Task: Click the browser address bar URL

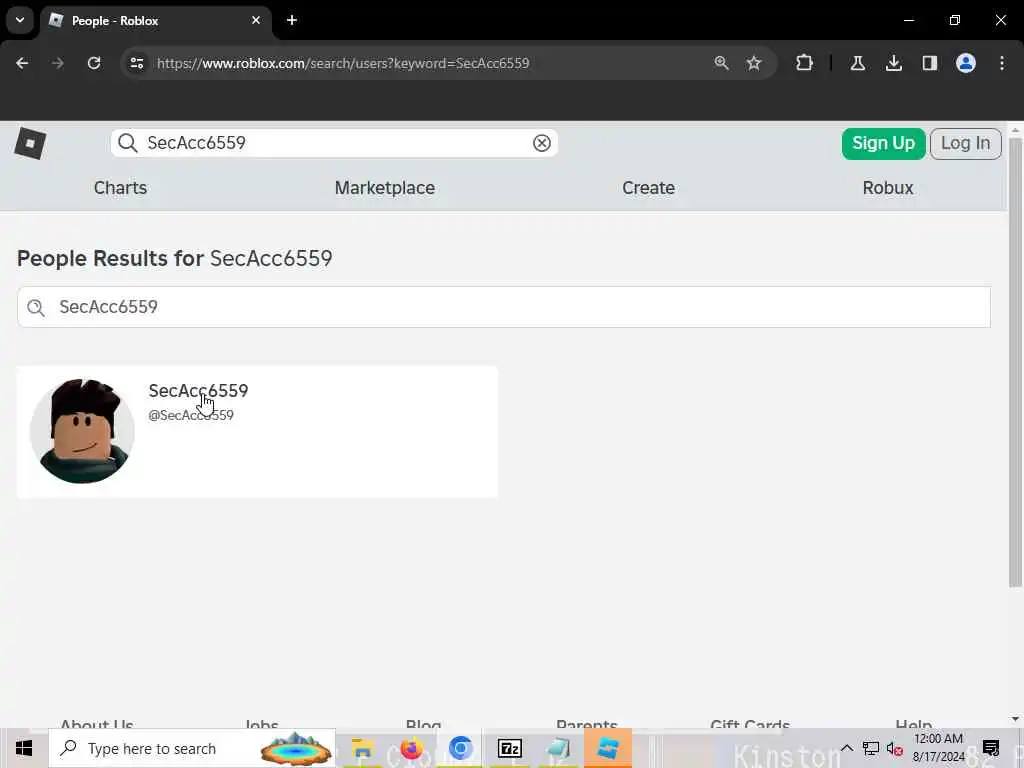Action: [343, 63]
